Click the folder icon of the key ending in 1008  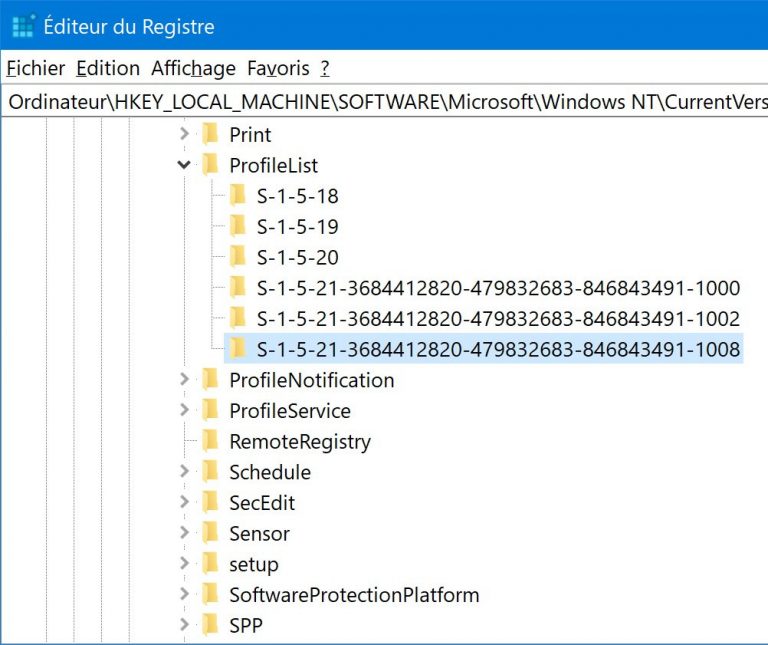[x=237, y=348]
